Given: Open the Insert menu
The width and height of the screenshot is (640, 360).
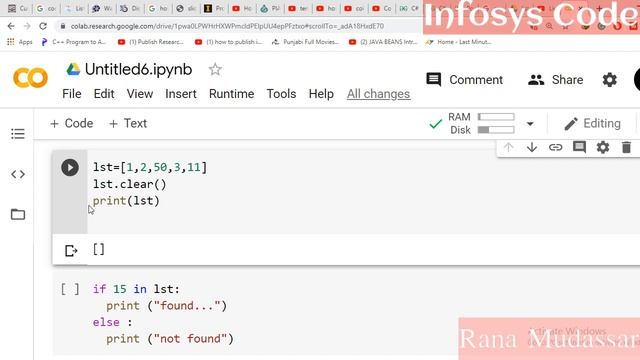Looking at the screenshot, I should (181, 94).
